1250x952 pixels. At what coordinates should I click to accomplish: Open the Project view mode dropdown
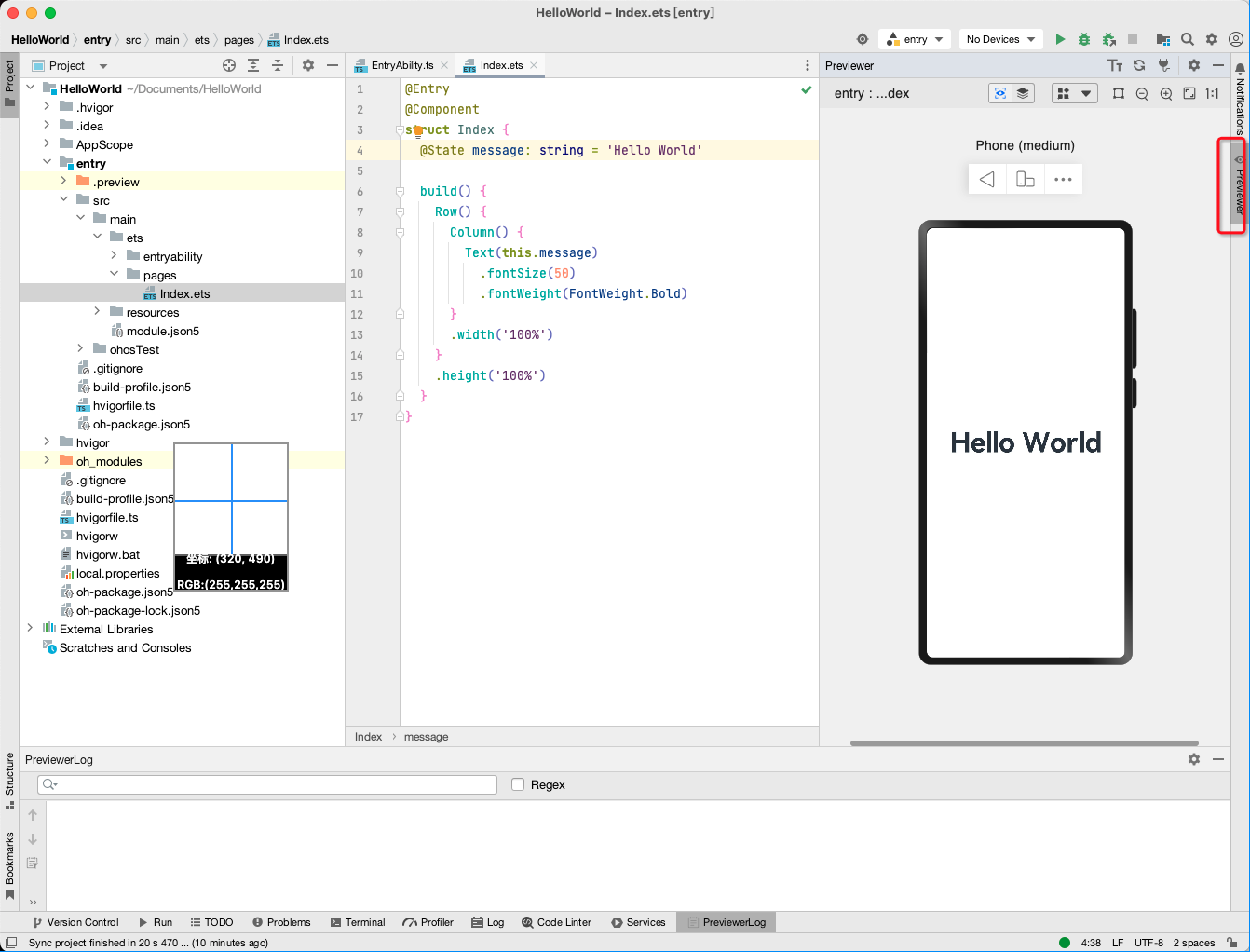click(70, 65)
